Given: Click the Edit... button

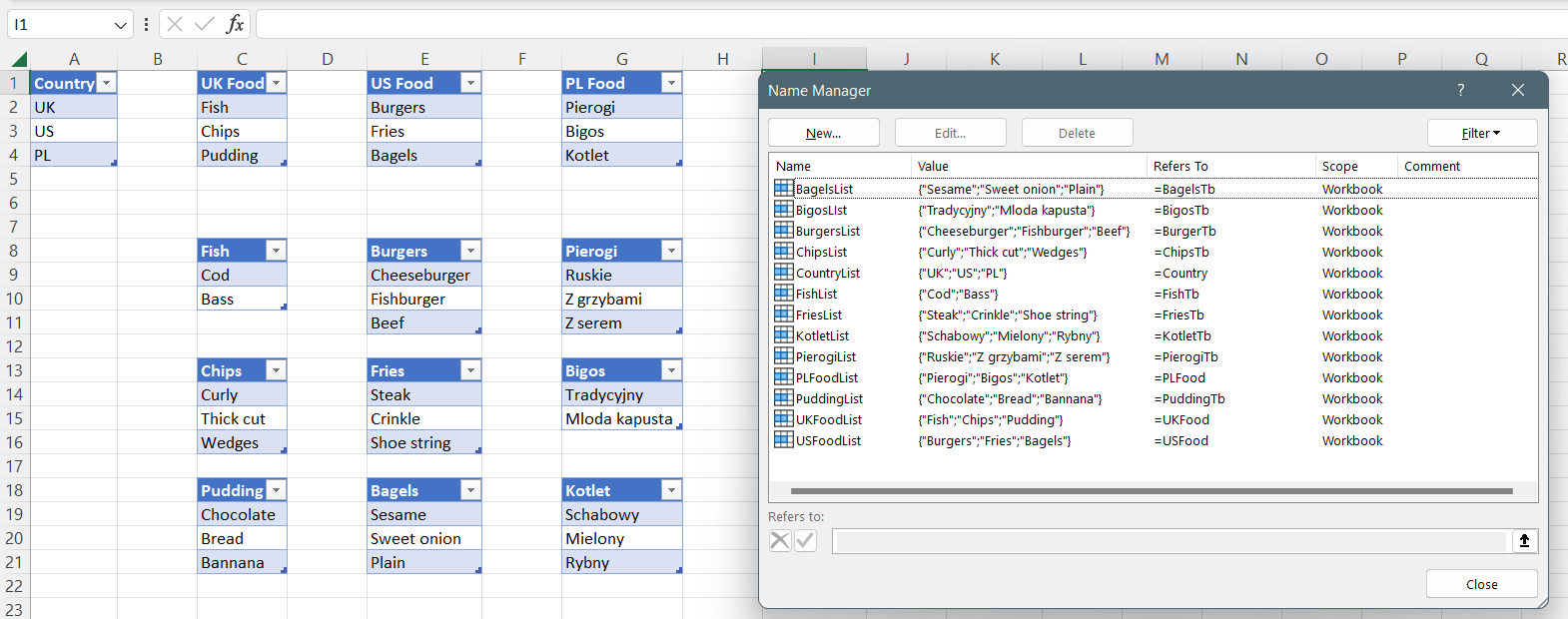Looking at the screenshot, I should pos(951,133).
